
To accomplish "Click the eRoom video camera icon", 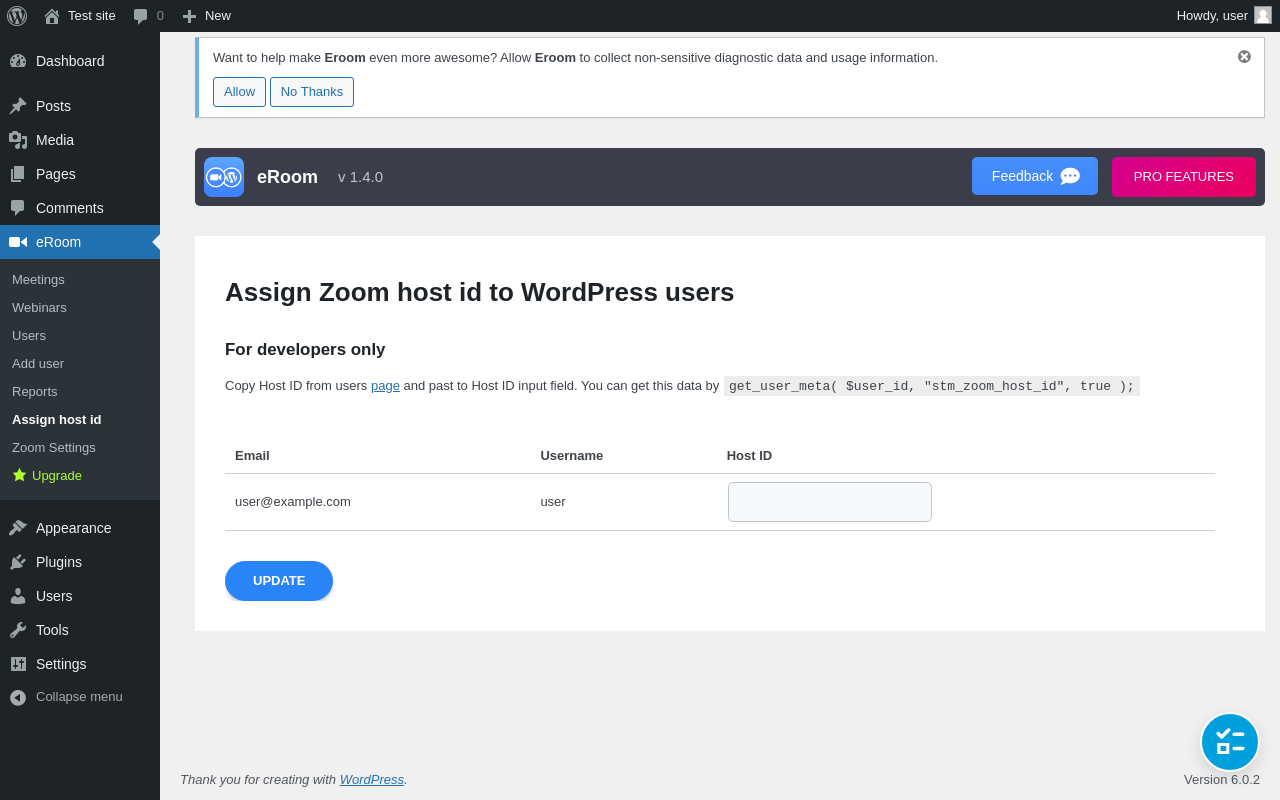I will 18,242.
